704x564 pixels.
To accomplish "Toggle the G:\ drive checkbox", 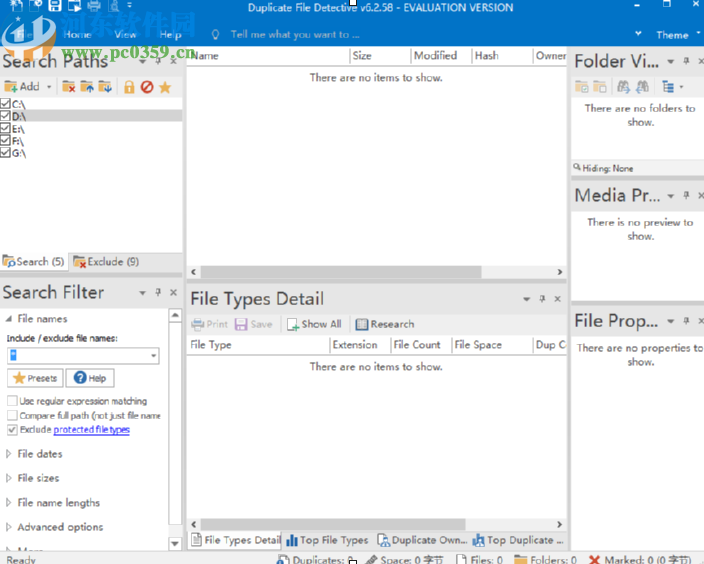I will (x=5, y=153).
